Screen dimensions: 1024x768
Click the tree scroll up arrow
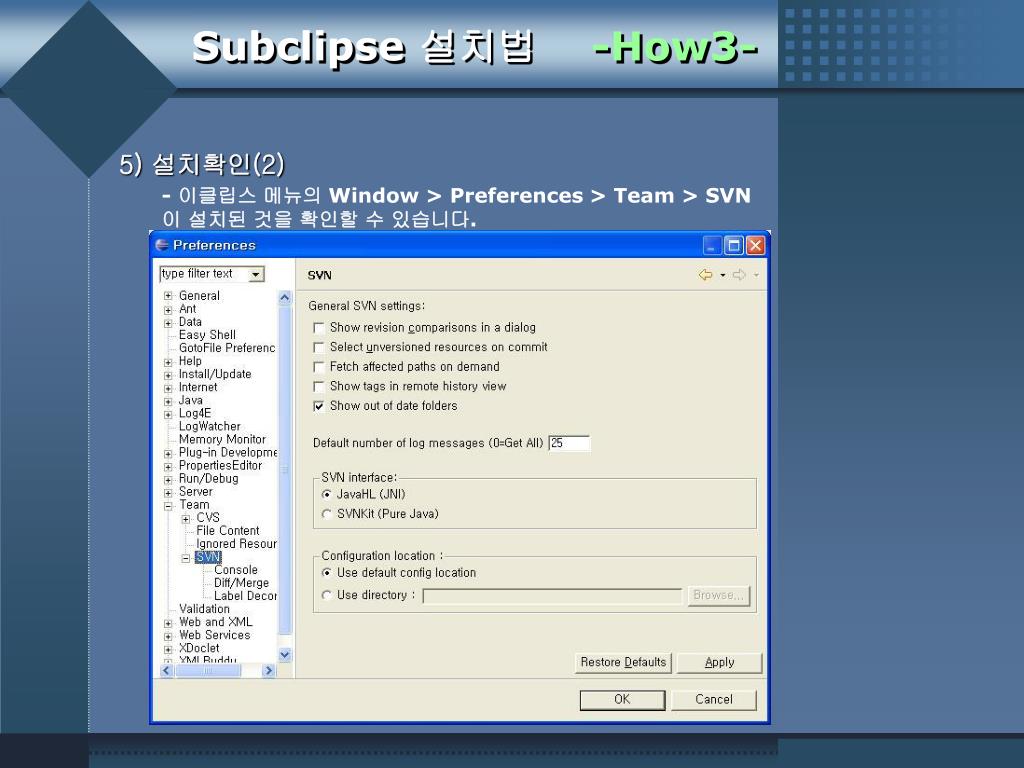coord(285,298)
